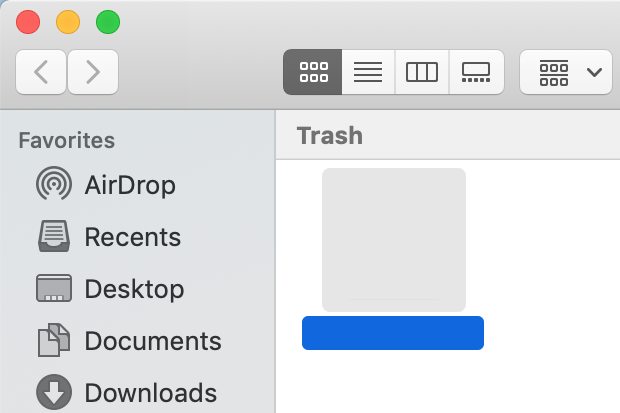Switch to icon grid view
Image resolution: width=620 pixels, height=413 pixels.
(x=313, y=72)
